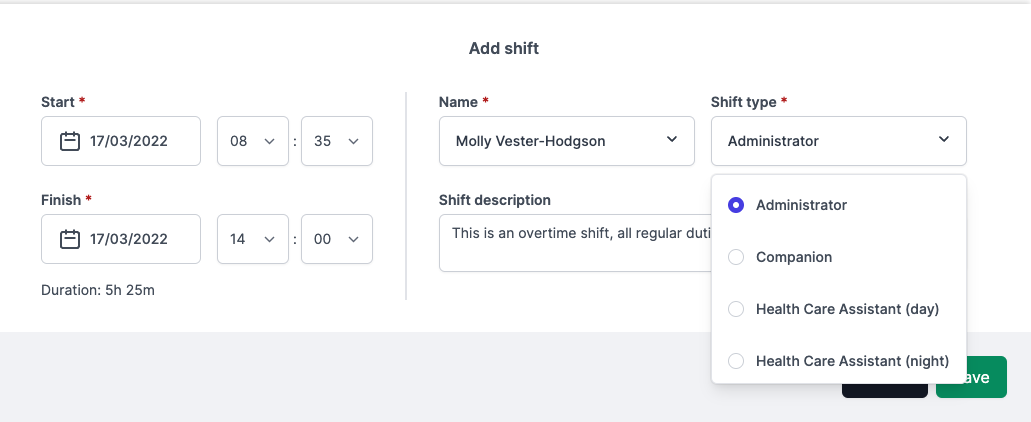Screen dimensions: 1031x422
Task: Open the Finish minute dropdown
Action: (336, 239)
